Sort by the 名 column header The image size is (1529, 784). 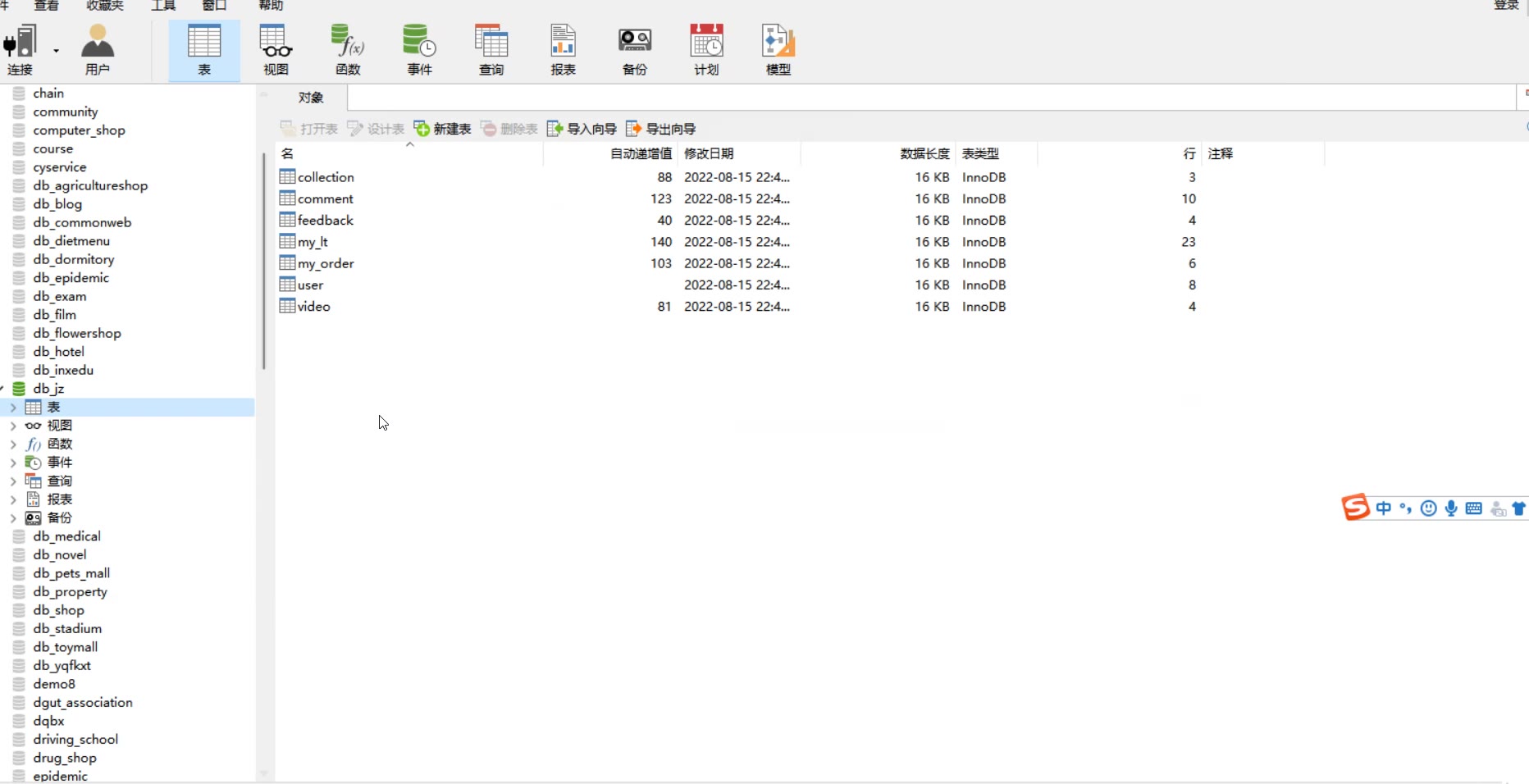[409, 153]
